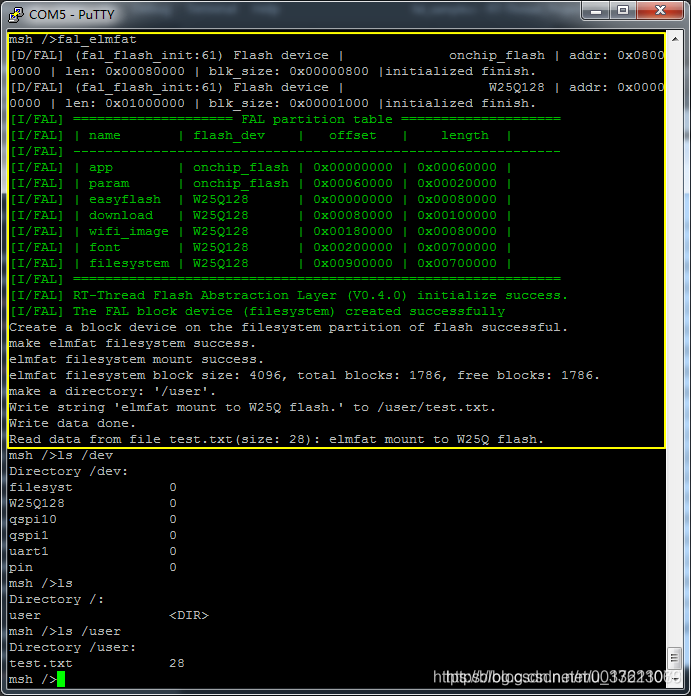Click length 0x00100000 in download row
The width and height of the screenshot is (691, 696).
457,215
